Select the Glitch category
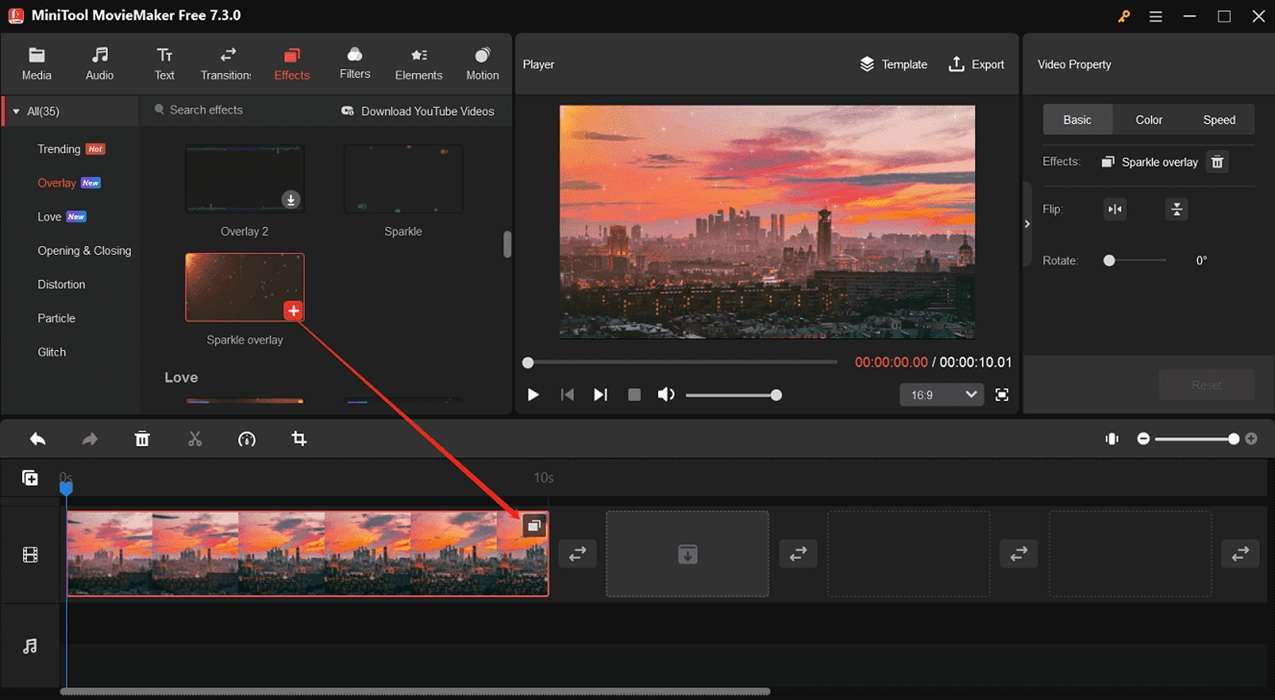Viewport: 1275px width, 700px height. coord(52,352)
